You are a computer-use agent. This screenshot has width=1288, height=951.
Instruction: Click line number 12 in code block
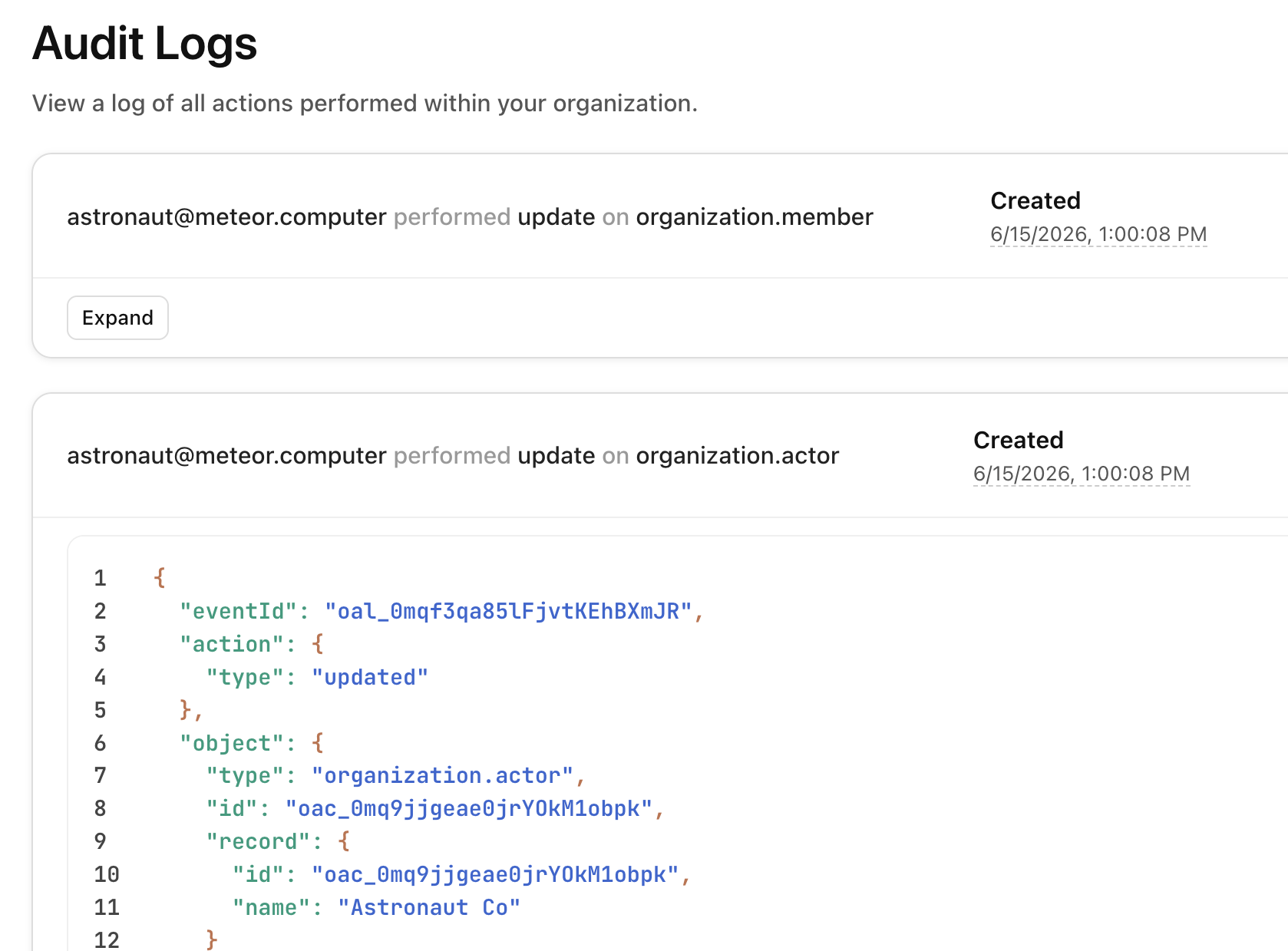pyautogui.click(x=107, y=940)
